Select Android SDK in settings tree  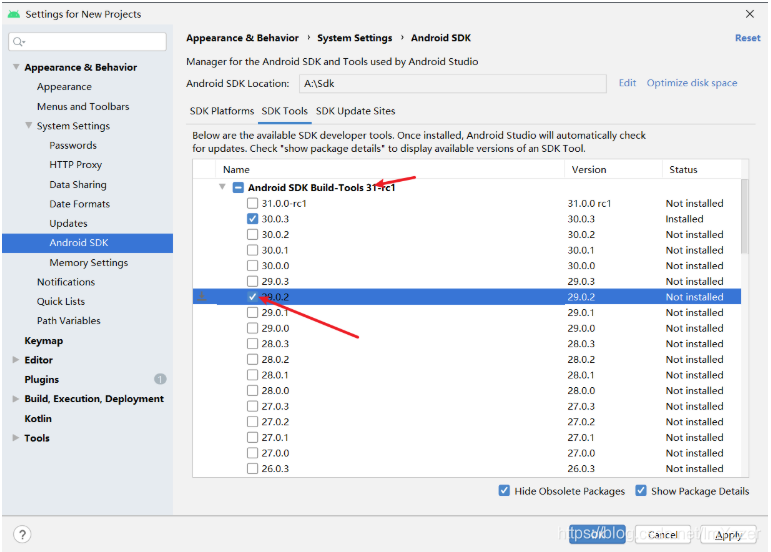pyautogui.click(x=88, y=243)
